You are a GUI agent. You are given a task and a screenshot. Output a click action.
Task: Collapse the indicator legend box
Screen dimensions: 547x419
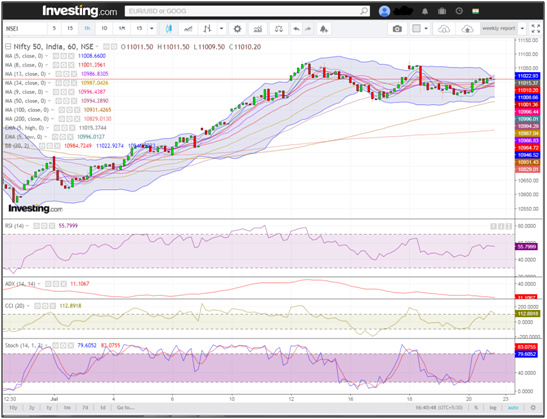coord(8,46)
